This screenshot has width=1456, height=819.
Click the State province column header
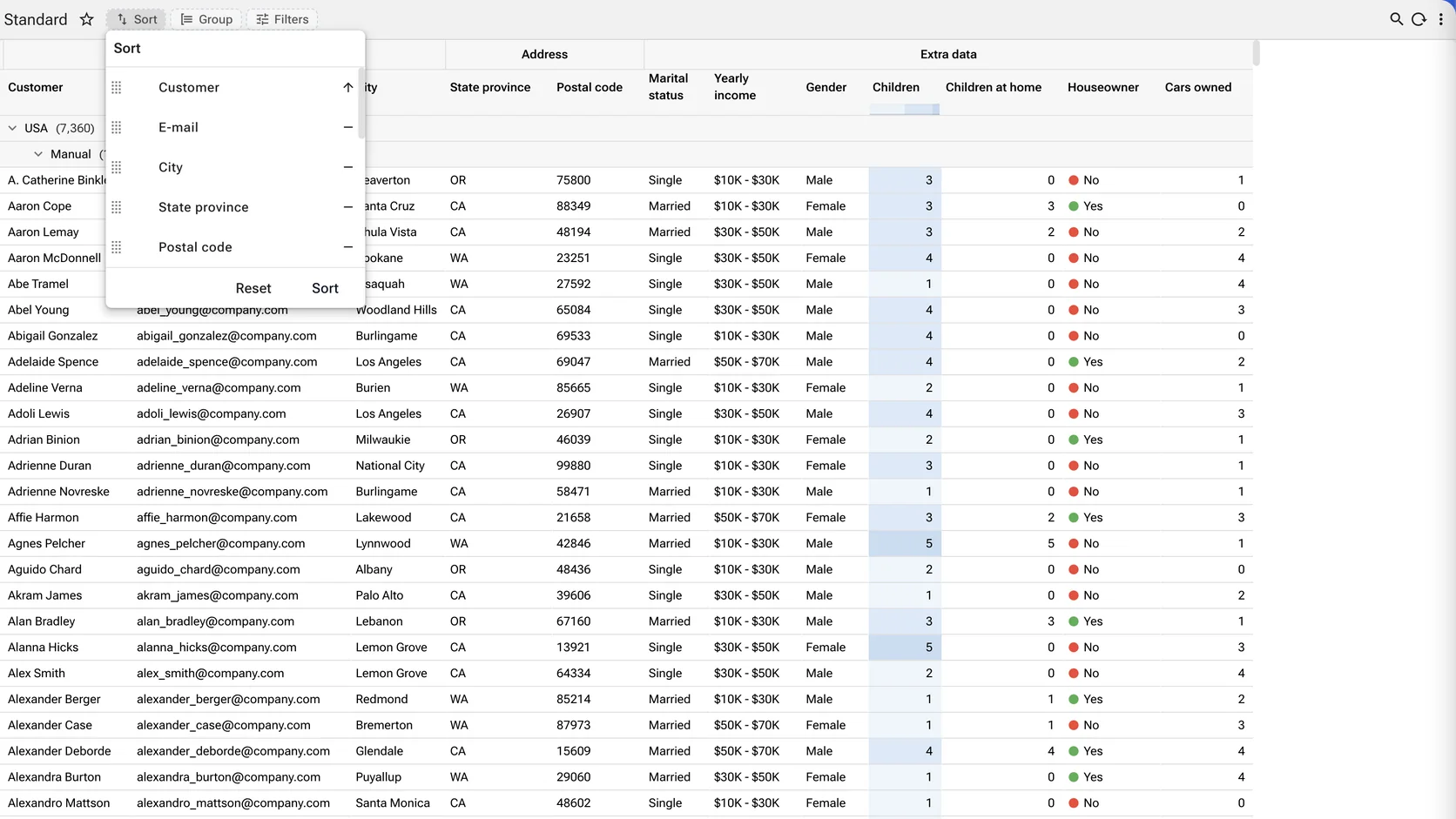click(490, 87)
